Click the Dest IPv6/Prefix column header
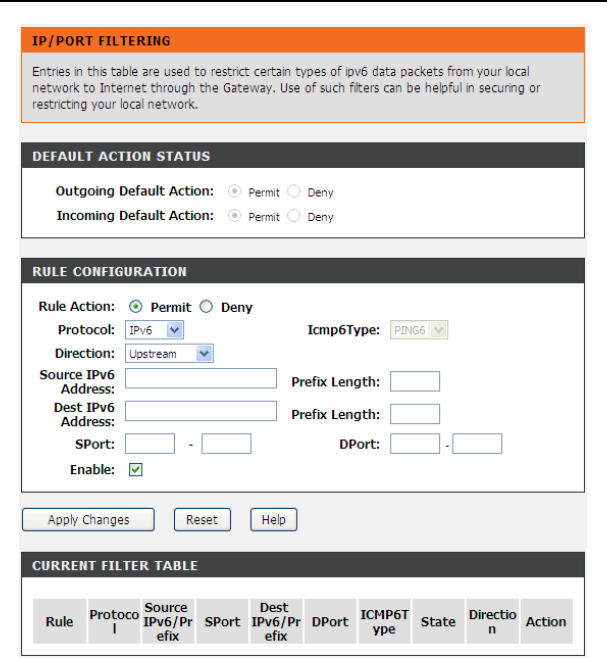 click(x=276, y=621)
